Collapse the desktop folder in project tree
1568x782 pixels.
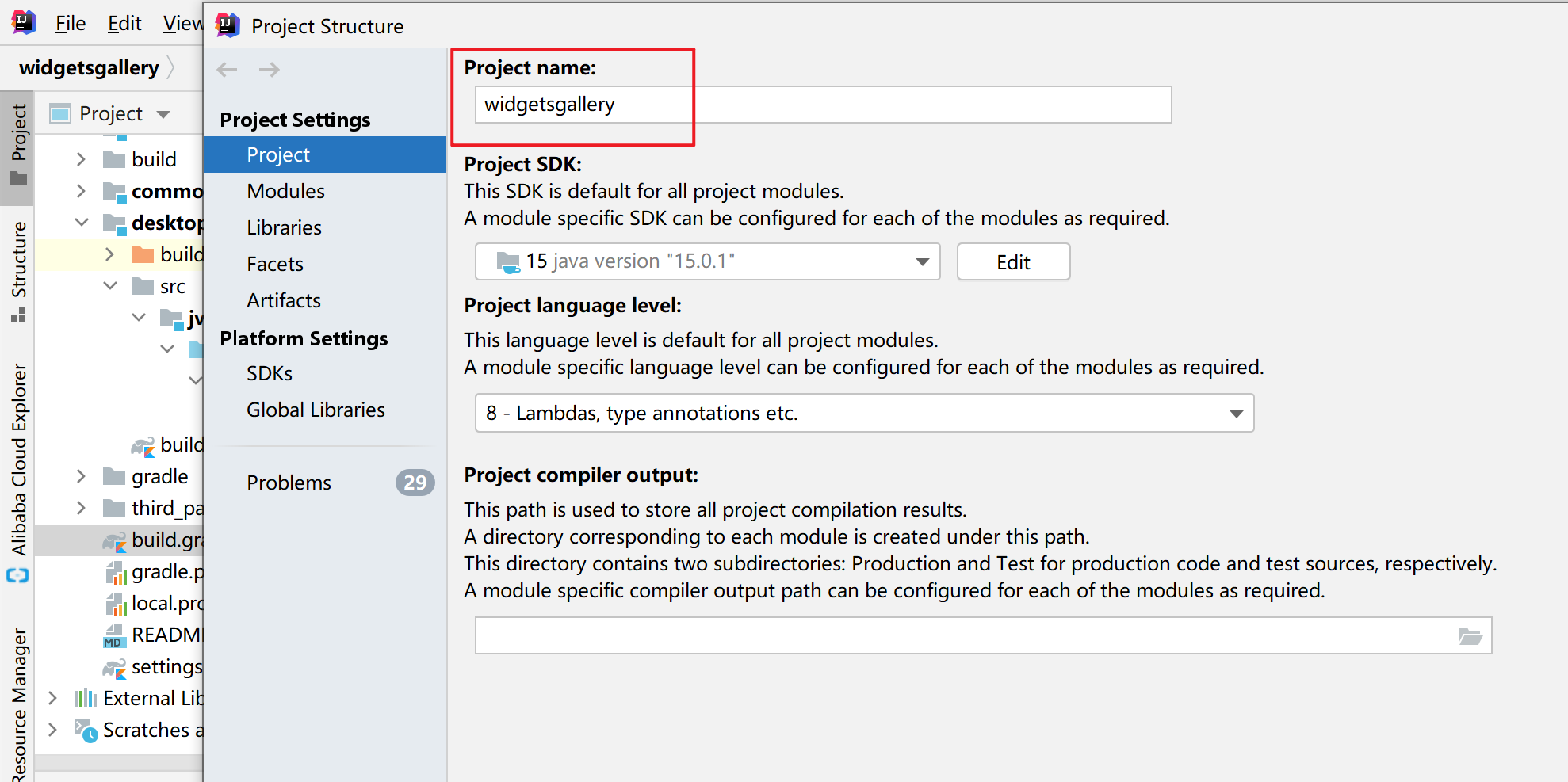click(81, 222)
